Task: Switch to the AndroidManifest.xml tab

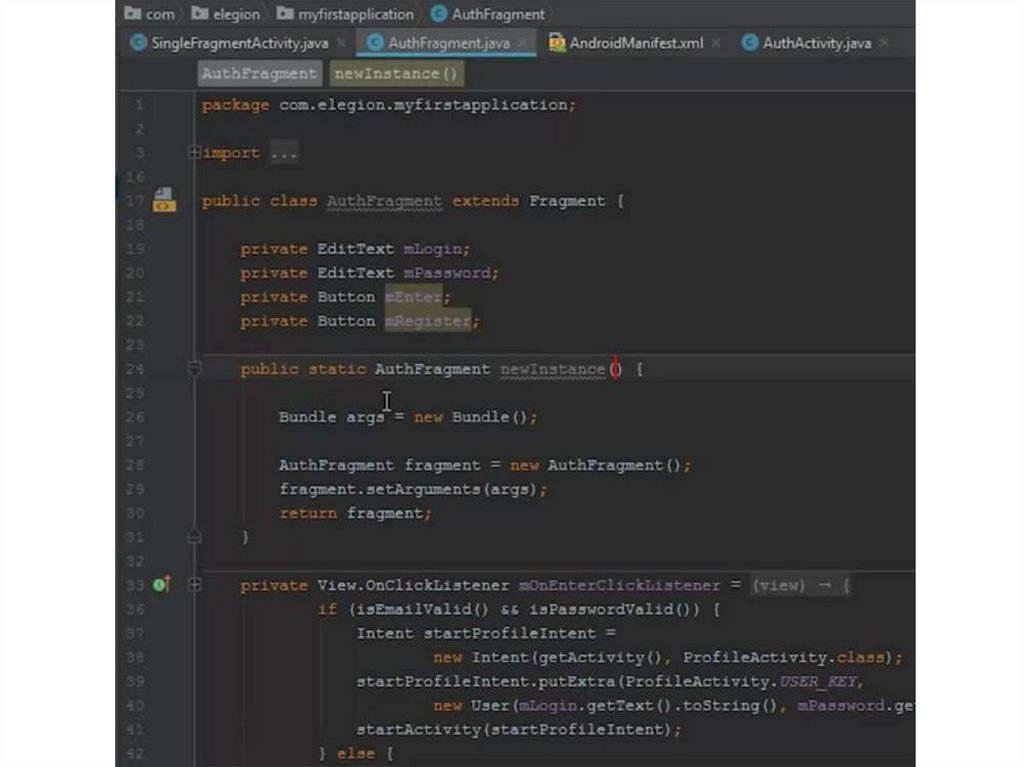Action: 636,43
